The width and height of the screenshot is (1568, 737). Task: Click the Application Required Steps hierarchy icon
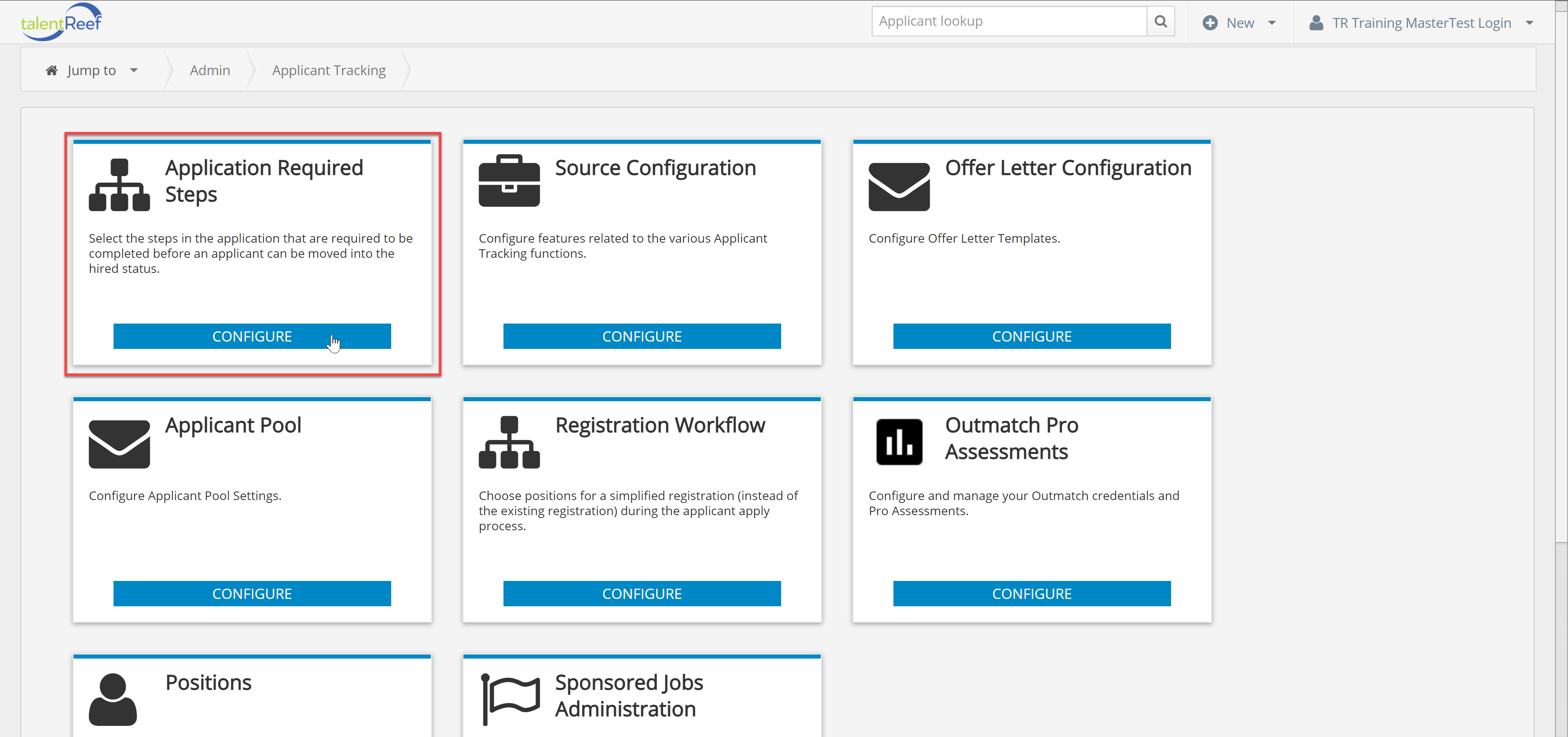pyautogui.click(x=119, y=185)
